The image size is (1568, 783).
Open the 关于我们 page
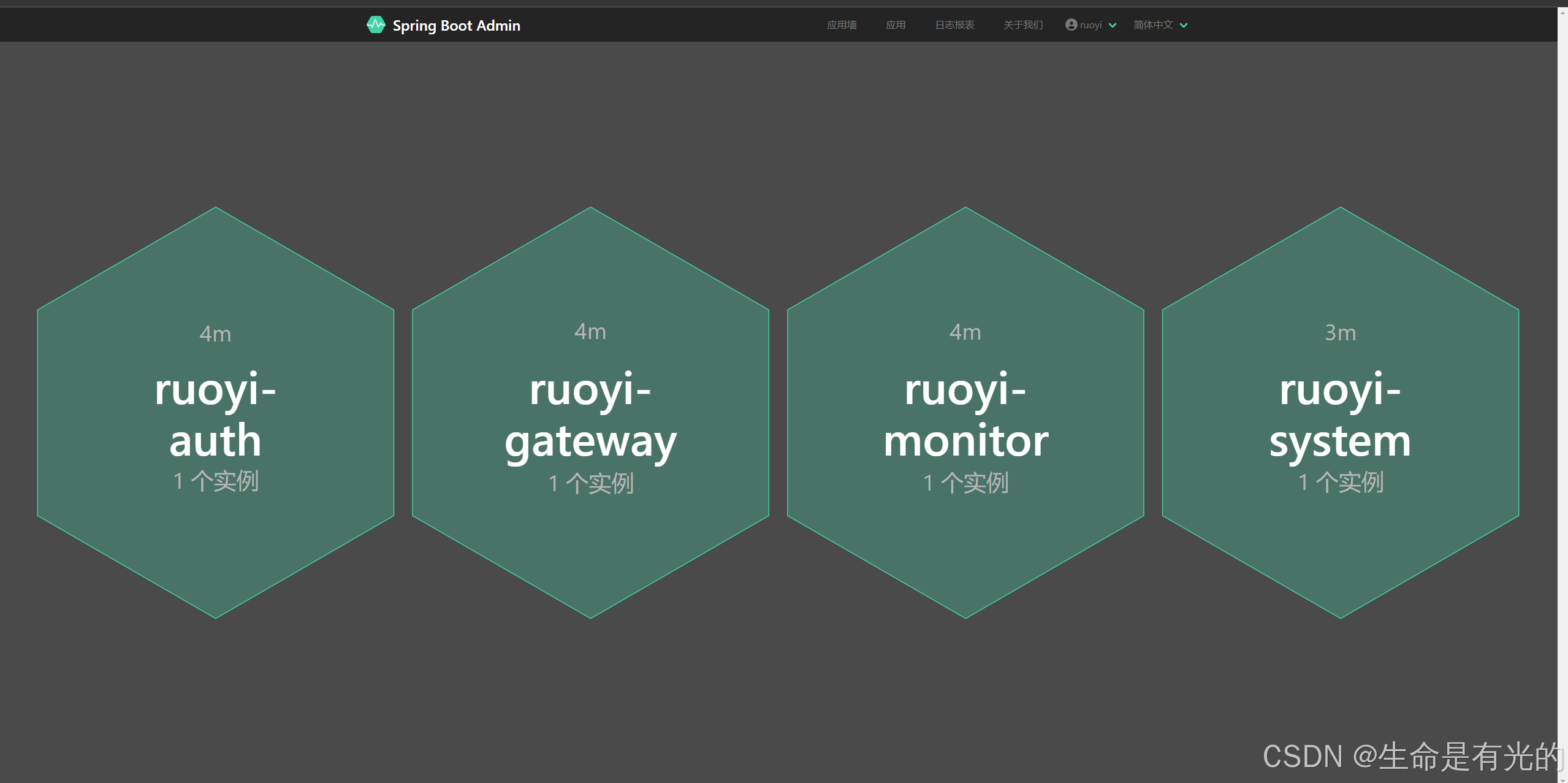[1023, 25]
